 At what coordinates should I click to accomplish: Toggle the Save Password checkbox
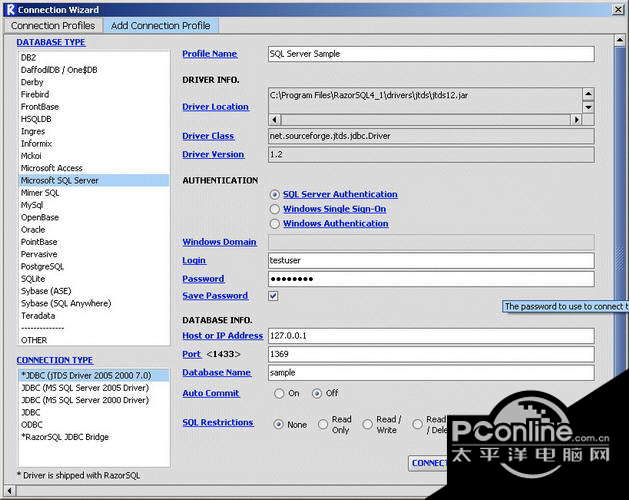[x=273, y=296]
